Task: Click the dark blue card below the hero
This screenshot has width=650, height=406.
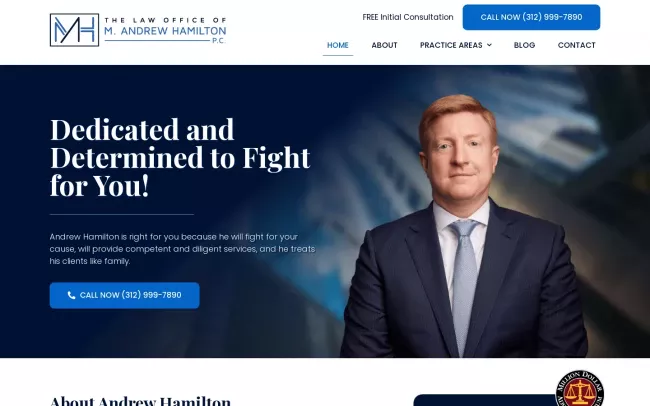Action: [485, 400]
